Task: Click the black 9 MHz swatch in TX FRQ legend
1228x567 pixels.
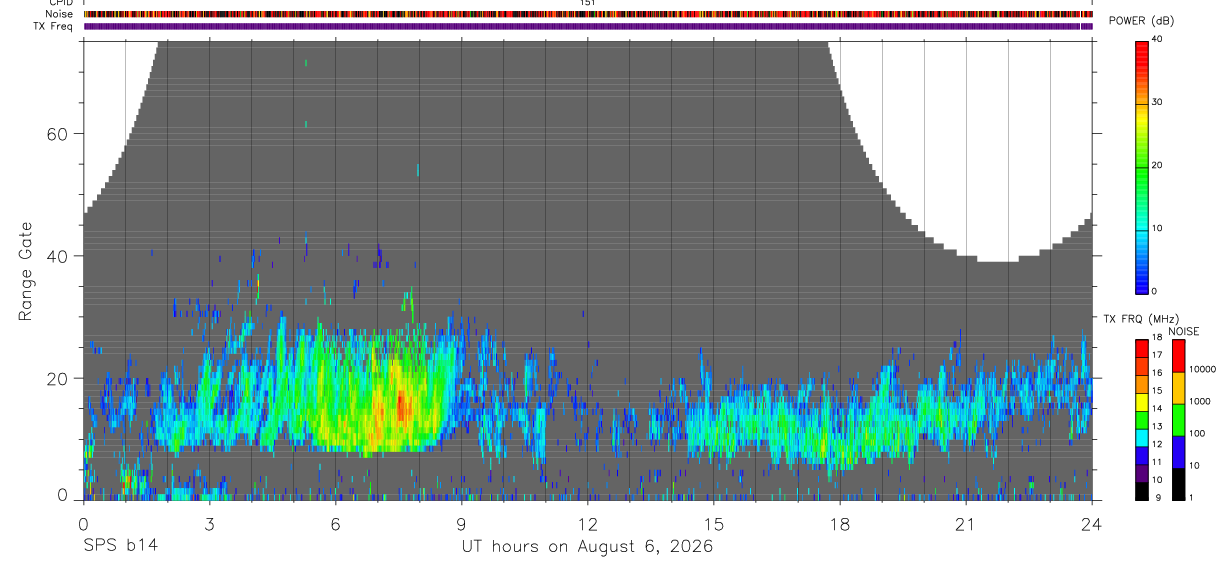Action: [1142, 491]
